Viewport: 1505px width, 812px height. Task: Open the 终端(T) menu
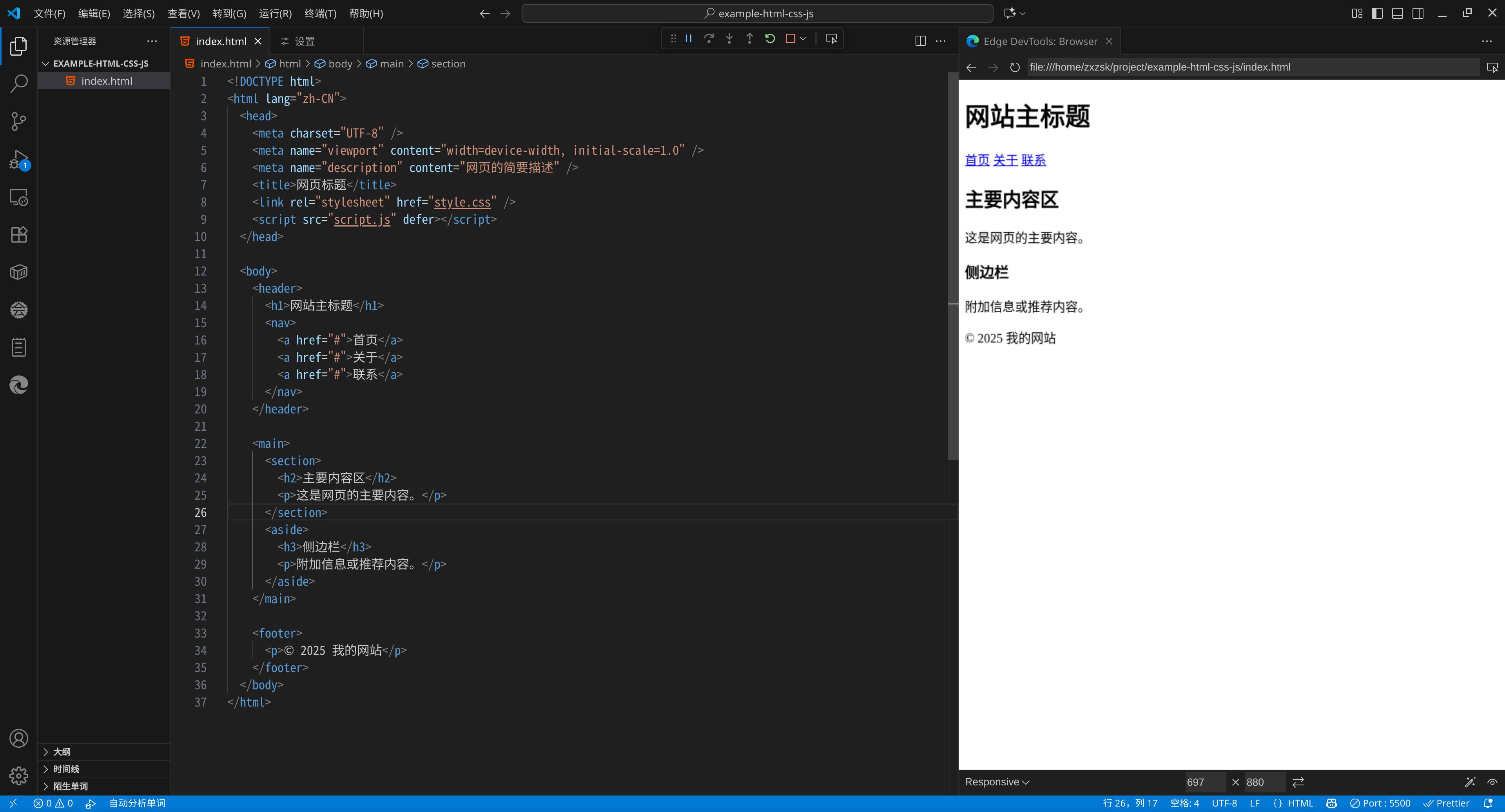click(x=320, y=13)
